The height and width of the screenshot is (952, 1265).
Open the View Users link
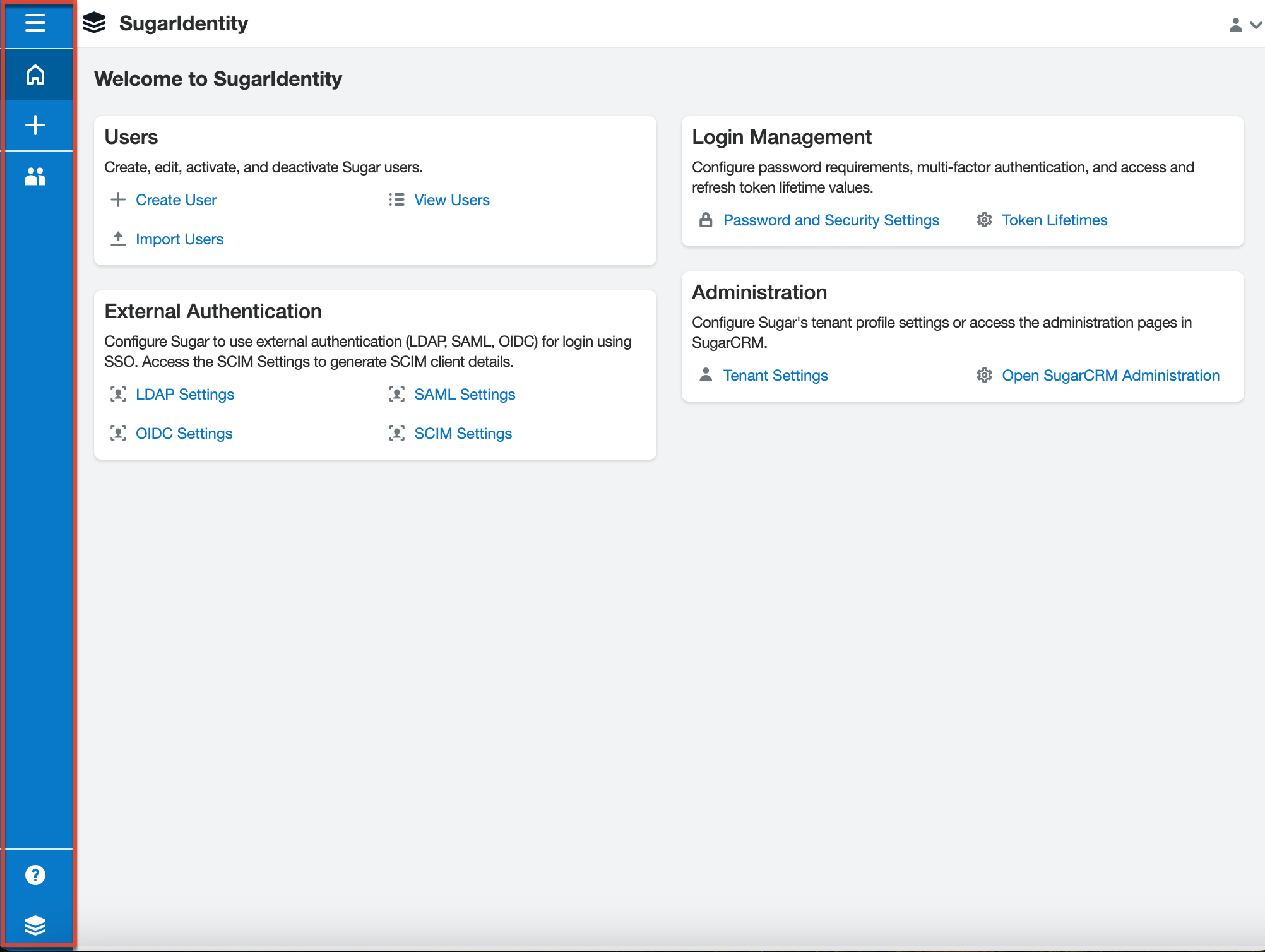(x=452, y=200)
